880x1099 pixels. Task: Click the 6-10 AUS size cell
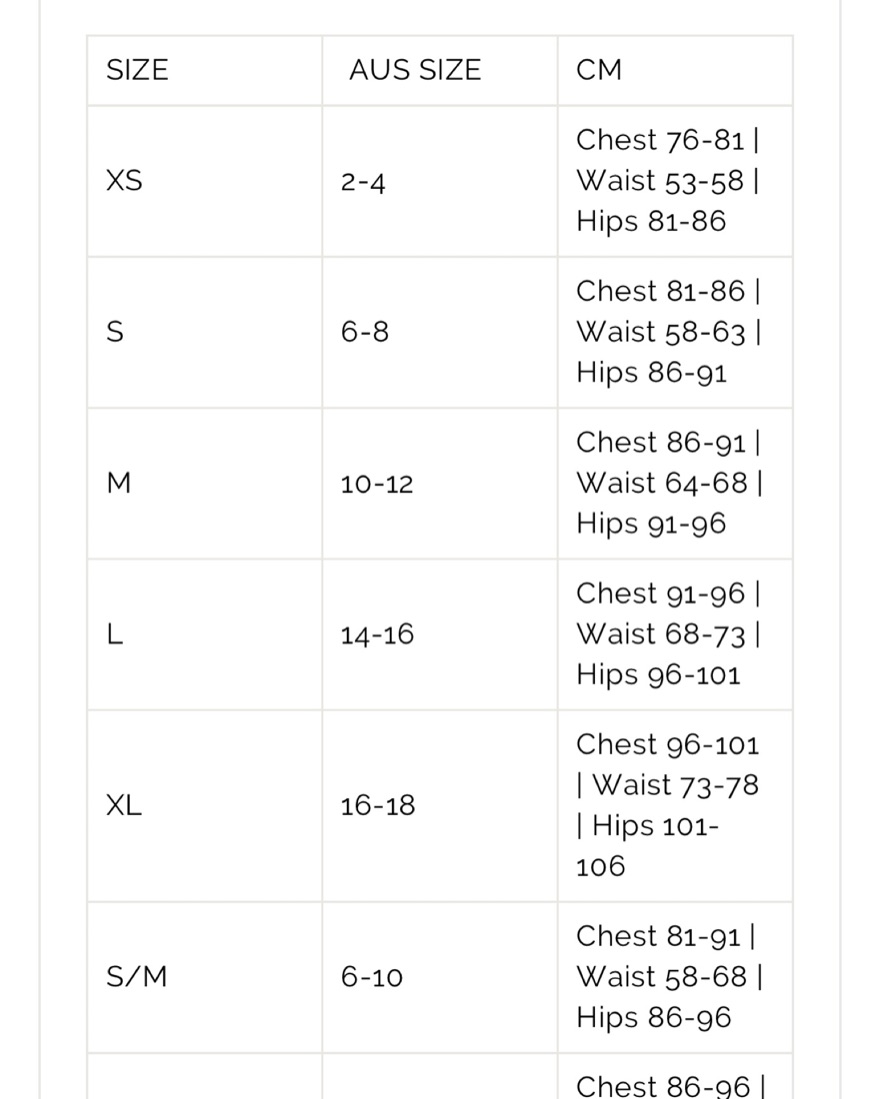tap(440, 977)
